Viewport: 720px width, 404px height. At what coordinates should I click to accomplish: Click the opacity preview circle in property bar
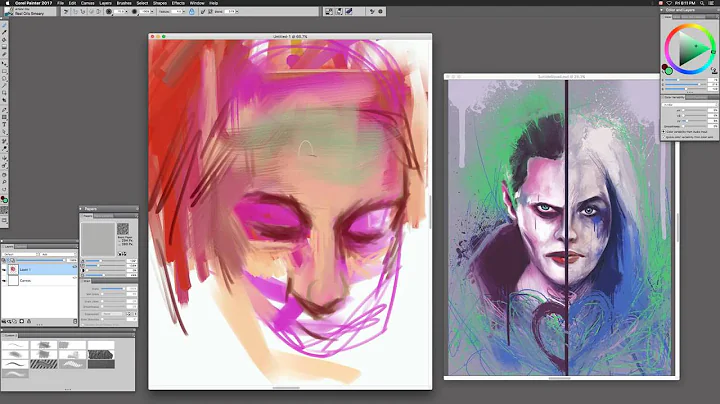[135, 11]
